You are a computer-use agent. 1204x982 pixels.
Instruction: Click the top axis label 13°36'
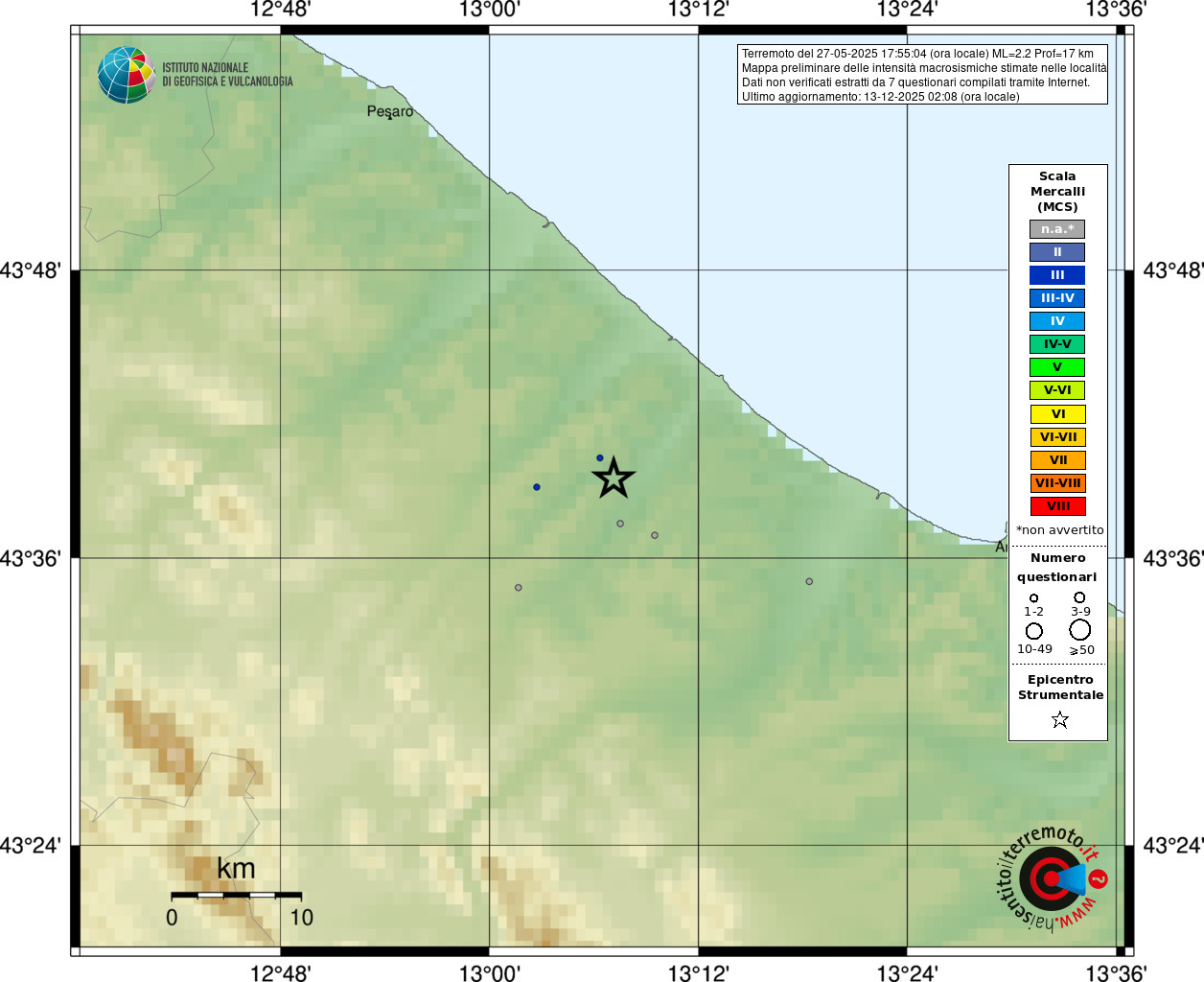(1116, 10)
